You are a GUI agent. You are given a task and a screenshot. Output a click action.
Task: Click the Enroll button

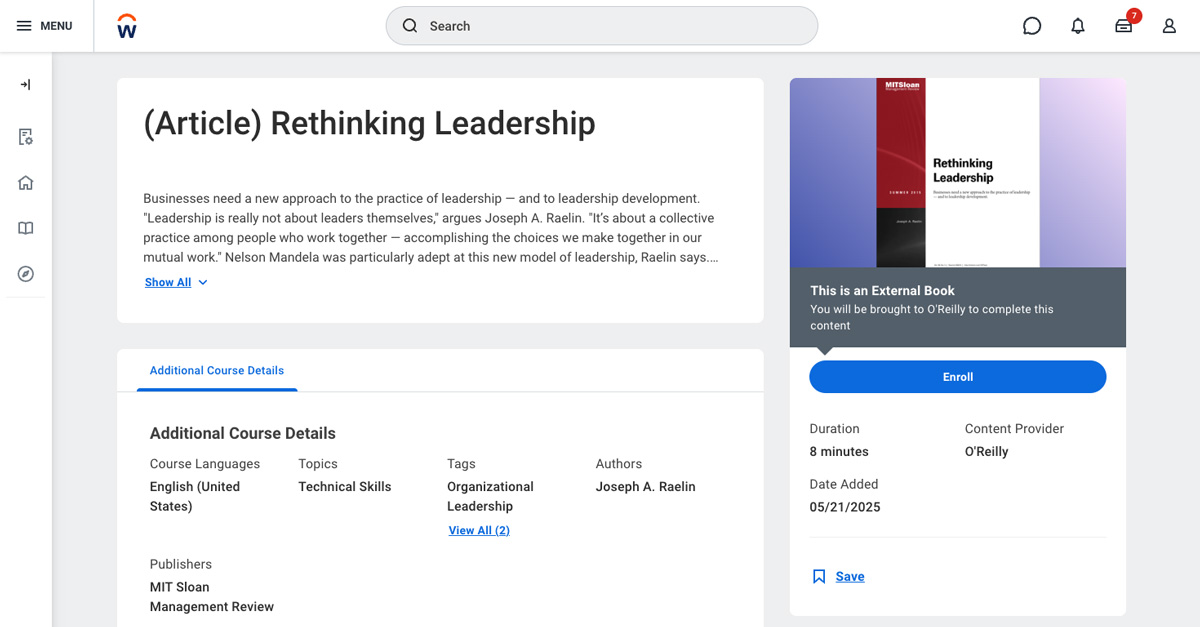click(x=958, y=377)
